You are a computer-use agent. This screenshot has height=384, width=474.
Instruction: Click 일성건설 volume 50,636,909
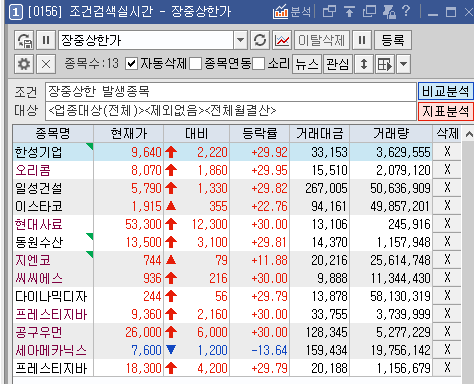pos(400,188)
